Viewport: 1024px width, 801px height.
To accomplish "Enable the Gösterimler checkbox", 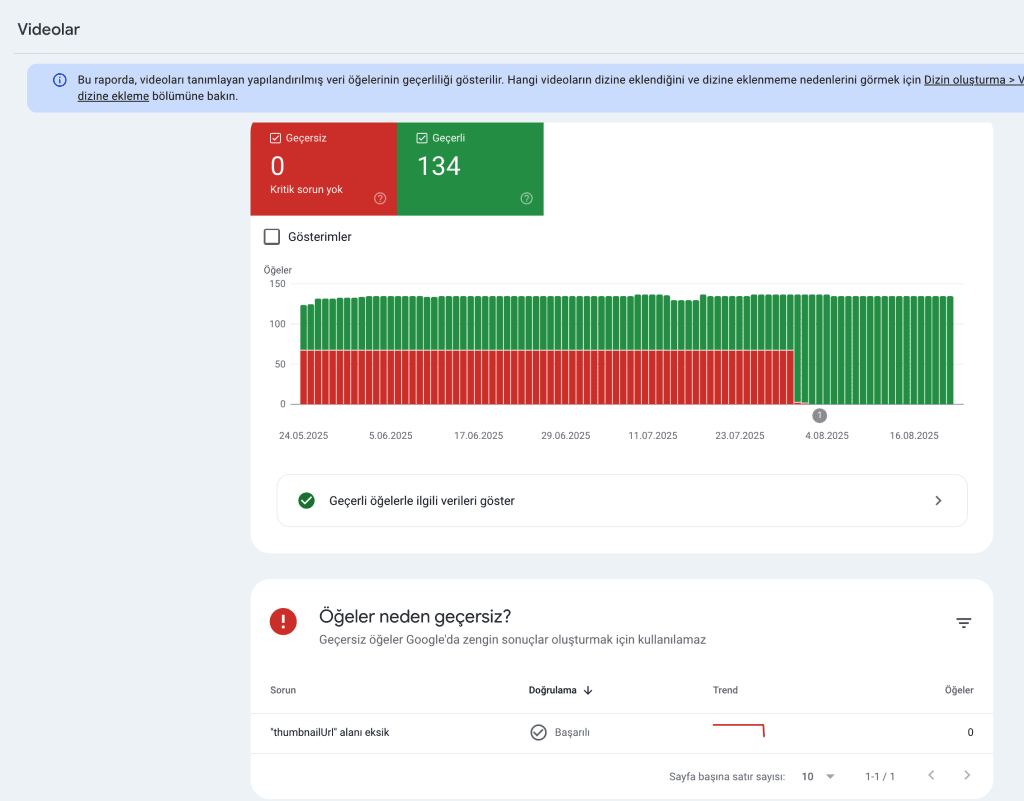I will tap(271, 237).
